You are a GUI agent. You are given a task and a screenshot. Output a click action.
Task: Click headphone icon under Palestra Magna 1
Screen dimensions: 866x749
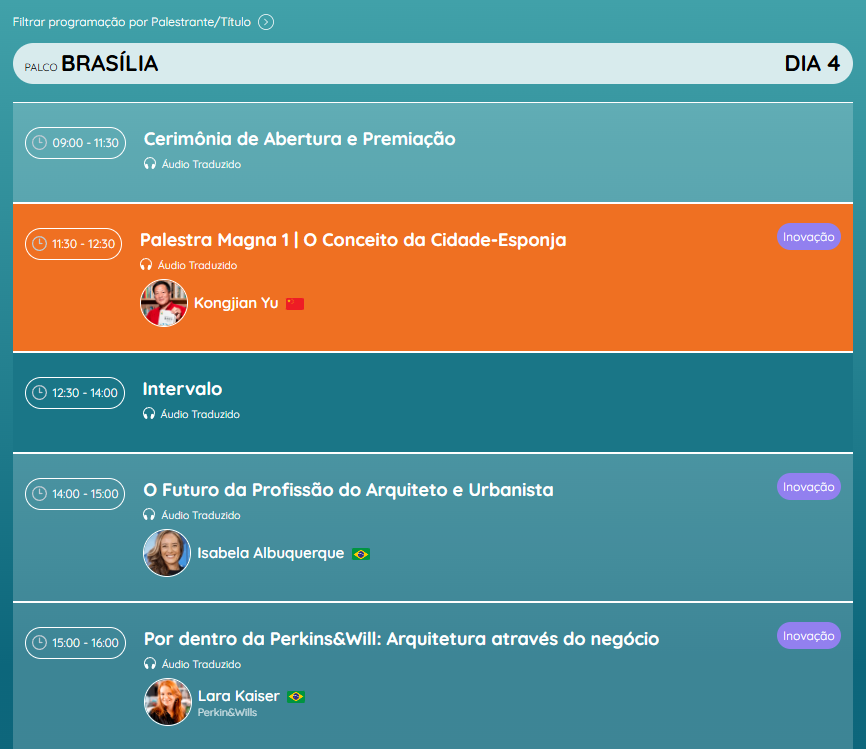[146, 265]
